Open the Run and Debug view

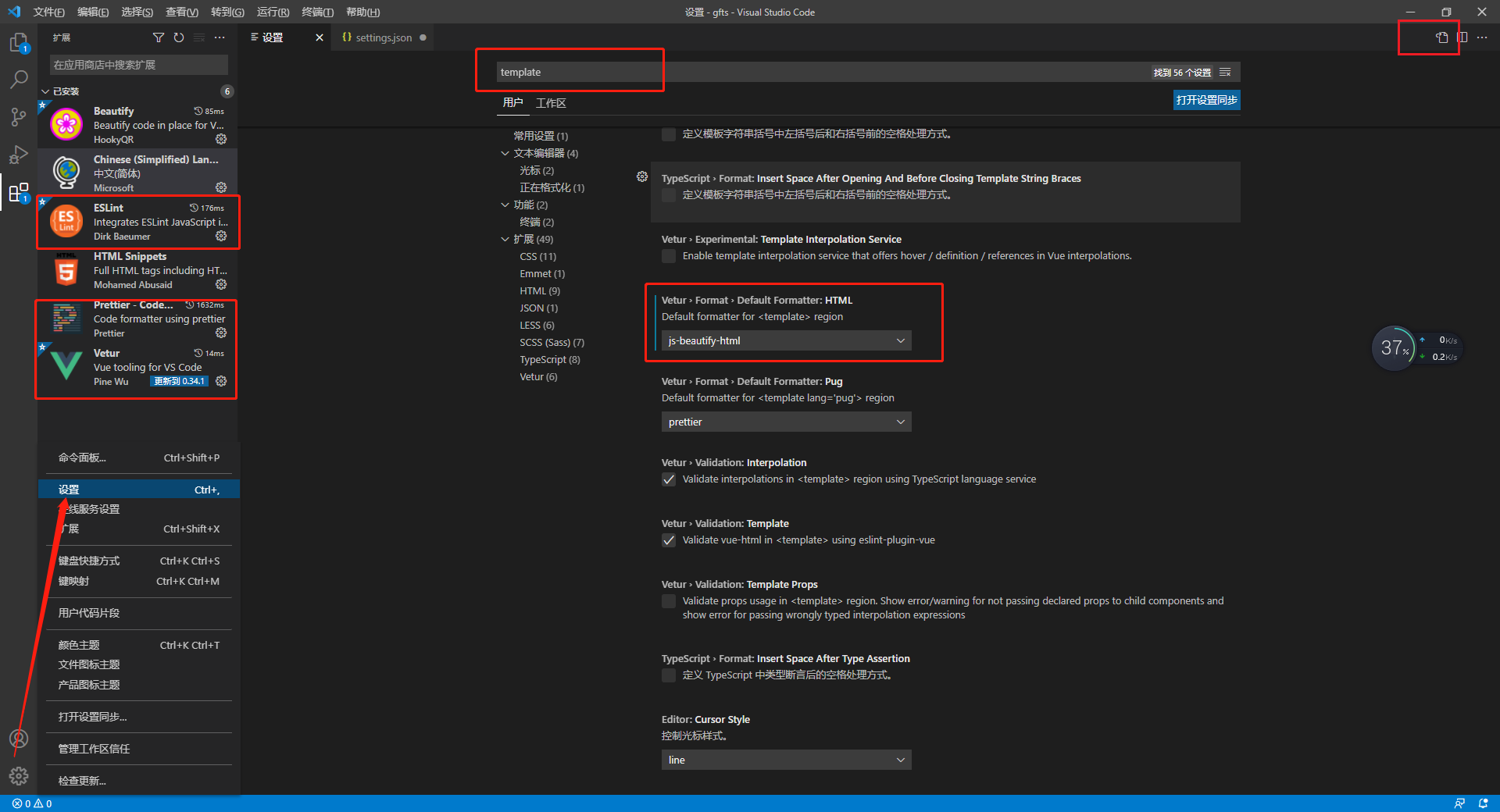19,155
